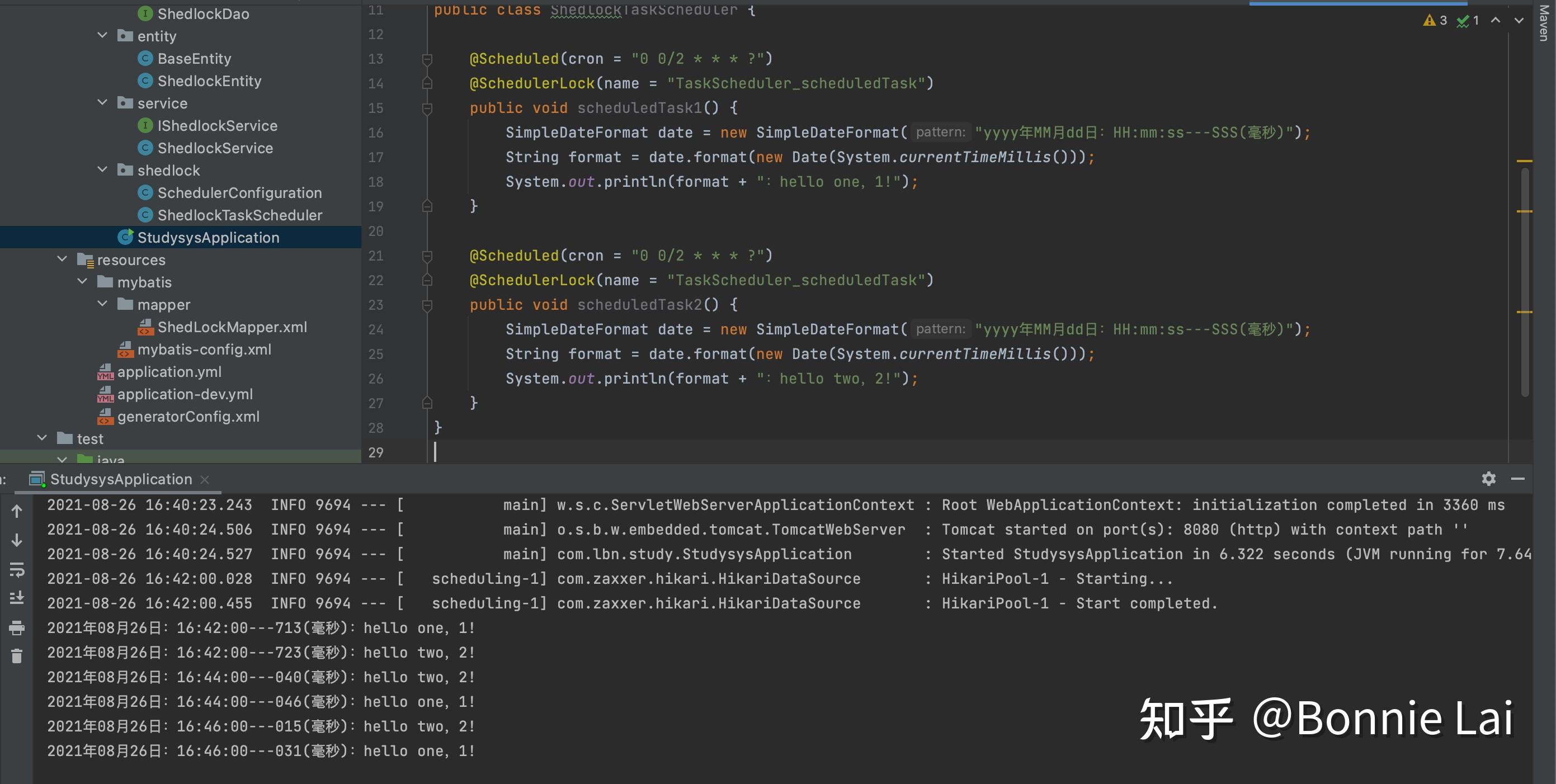1556x784 pixels.
Task: Collapse the resources folder
Action: coord(62,259)
